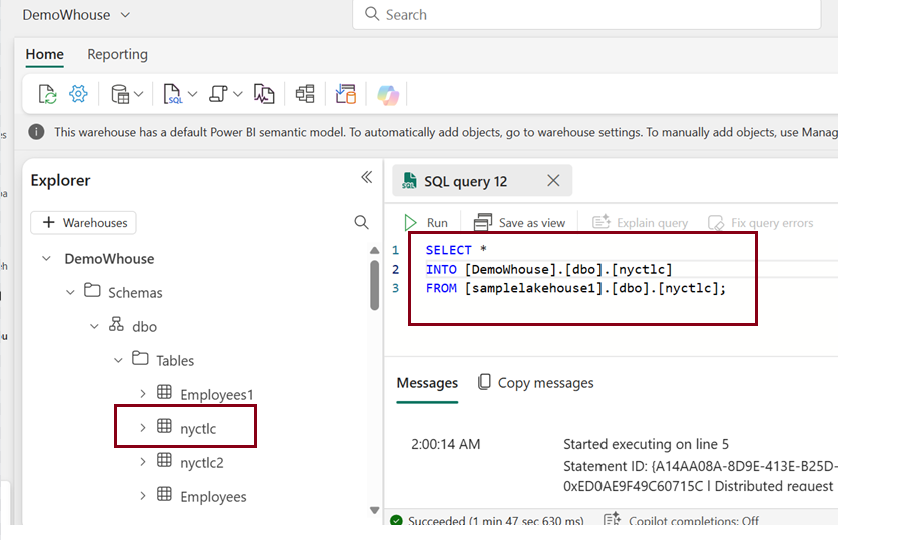
Task: Collapse the Explorer pane with double chevron
Action: pyautogui.click(x=366, y=177)
